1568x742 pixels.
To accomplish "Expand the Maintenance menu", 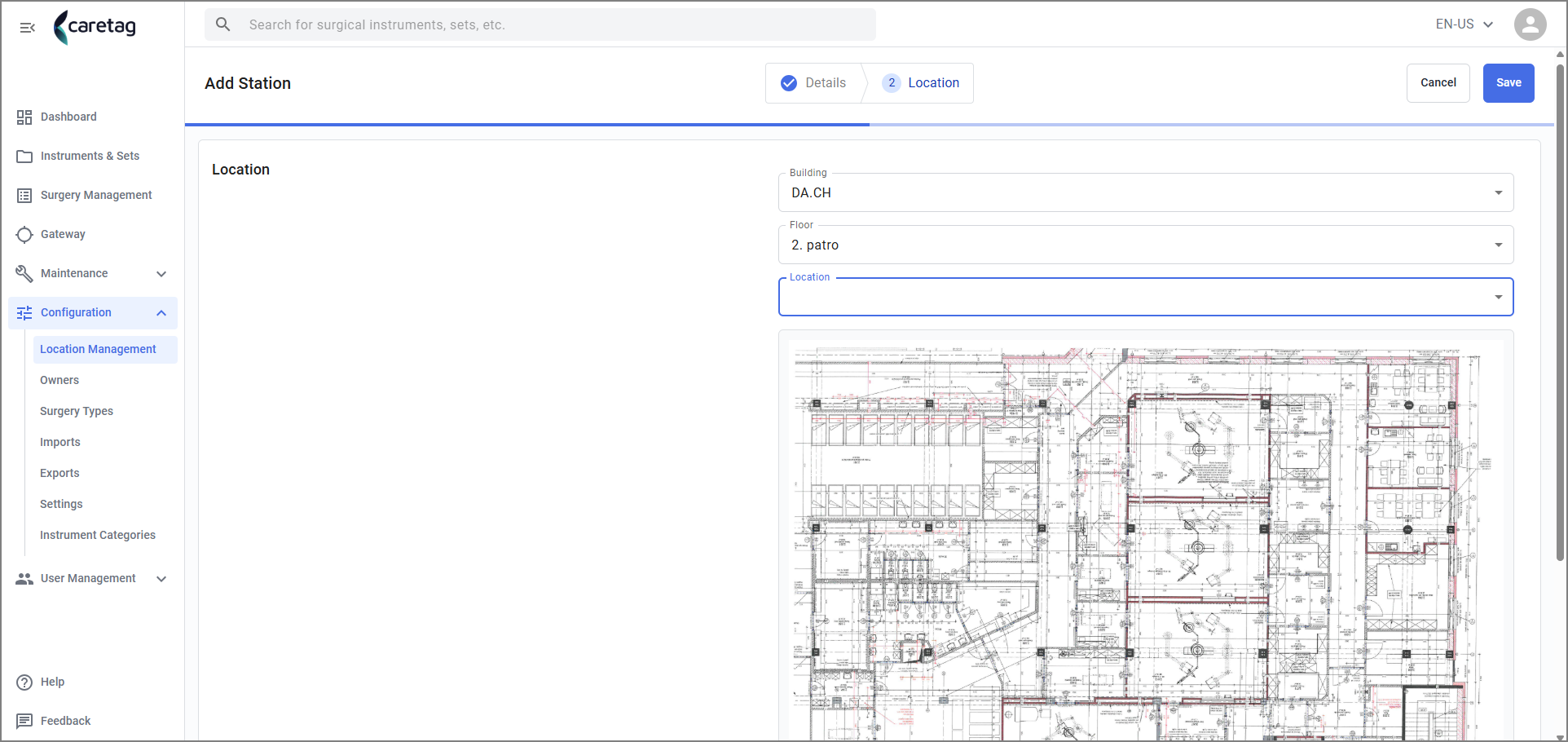I will click(93, 274).
